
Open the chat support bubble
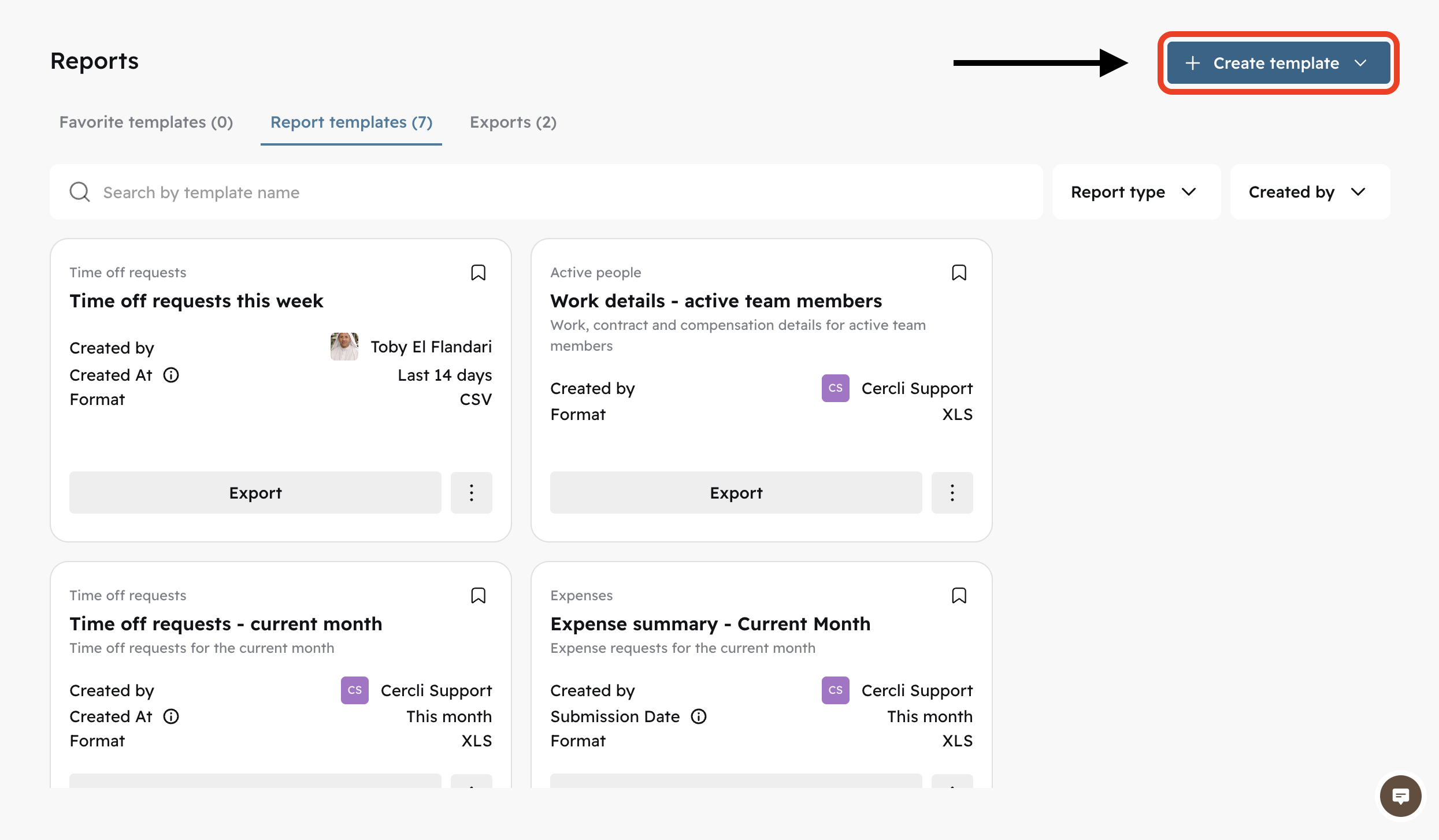pyautogui.click(x=1400, y=797)
